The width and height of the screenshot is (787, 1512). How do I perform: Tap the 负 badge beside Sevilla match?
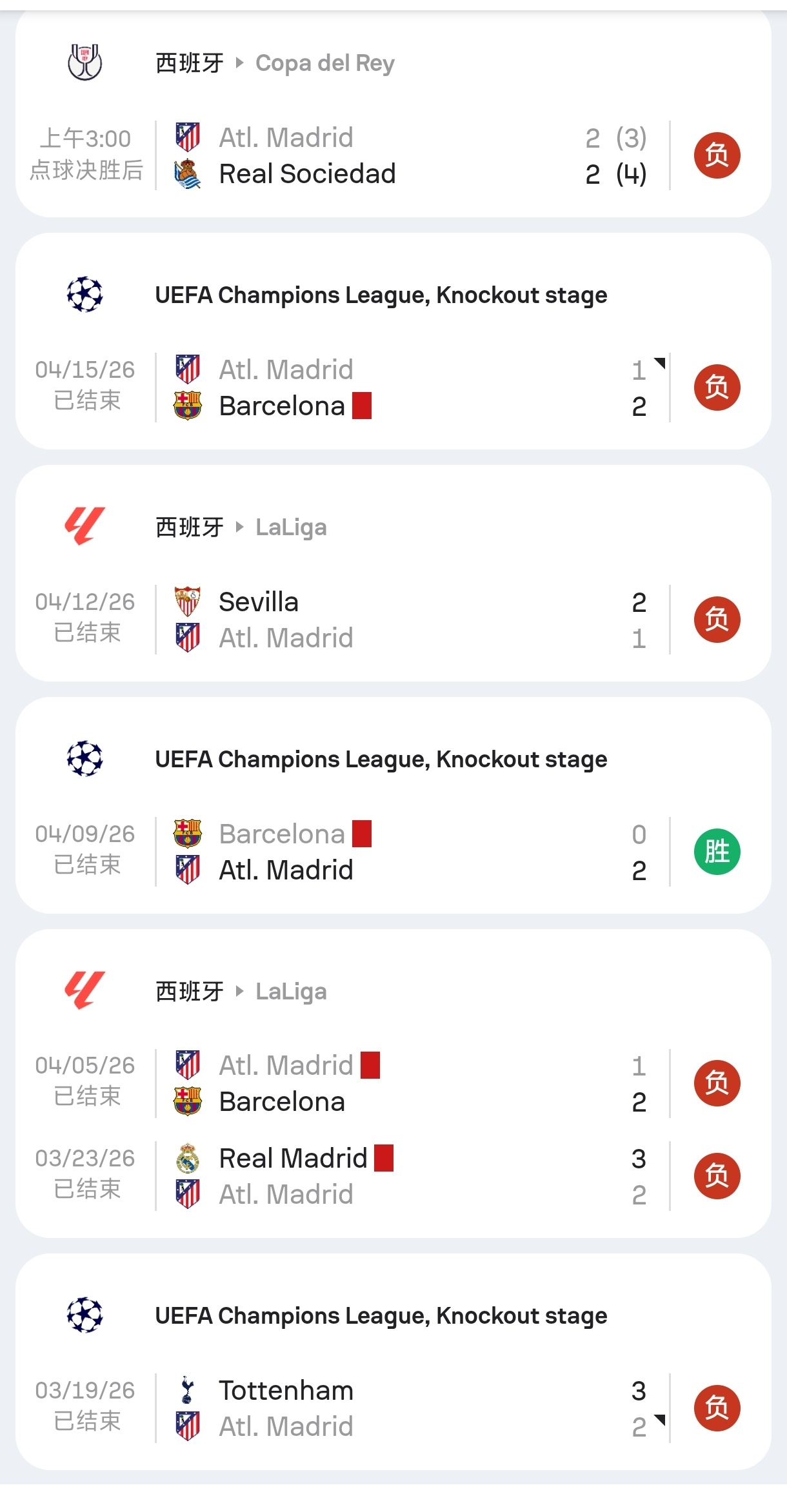coord(717,620)
